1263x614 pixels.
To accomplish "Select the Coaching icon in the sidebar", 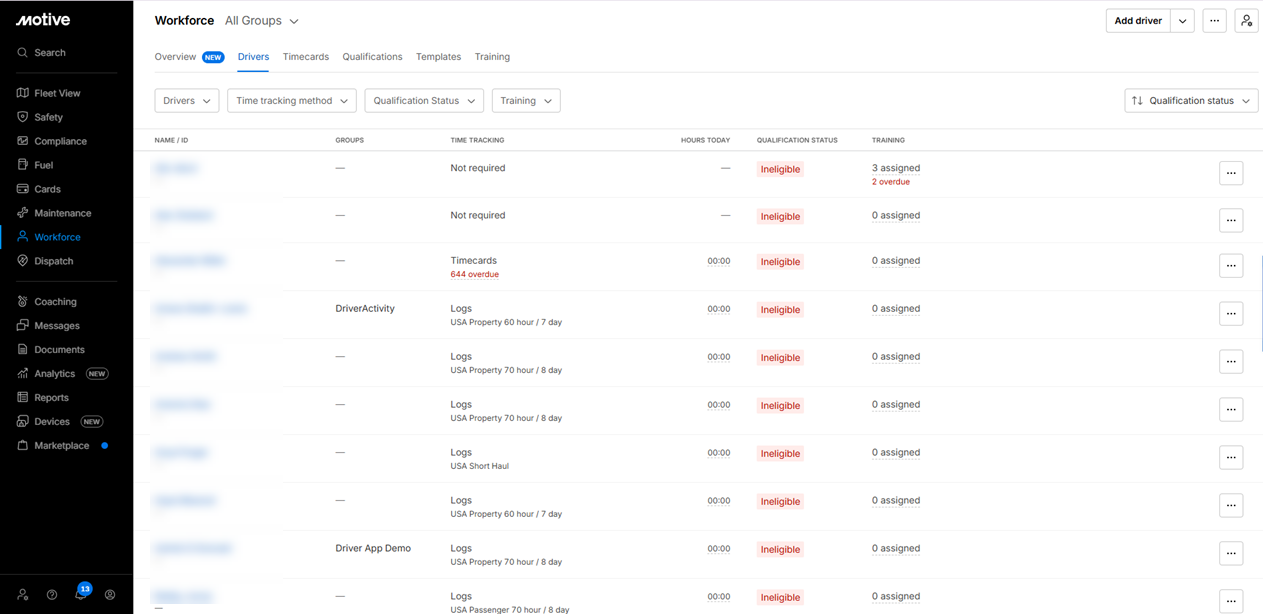I will coord(23,301).
